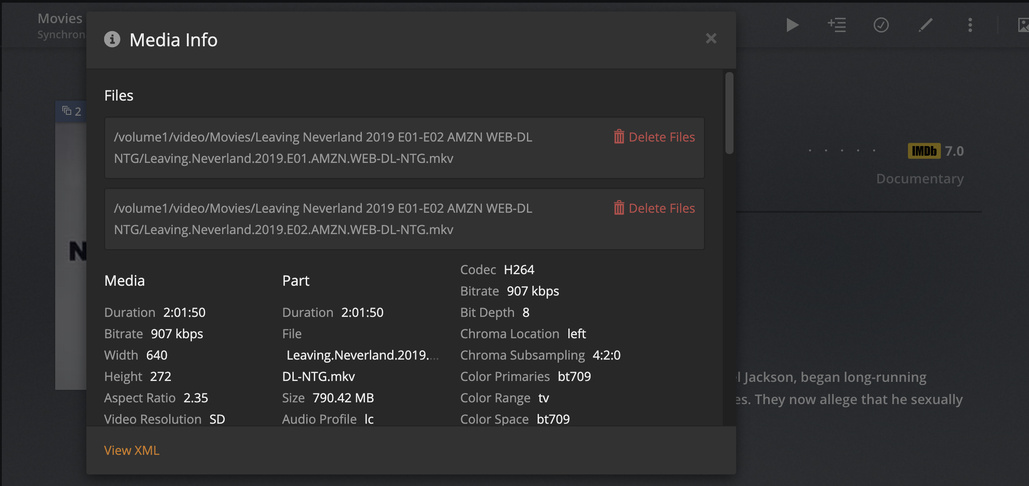Click the artwork image icon at far right
The width and height of the screenshot is (1029, 486).
tap(1022, 25)
